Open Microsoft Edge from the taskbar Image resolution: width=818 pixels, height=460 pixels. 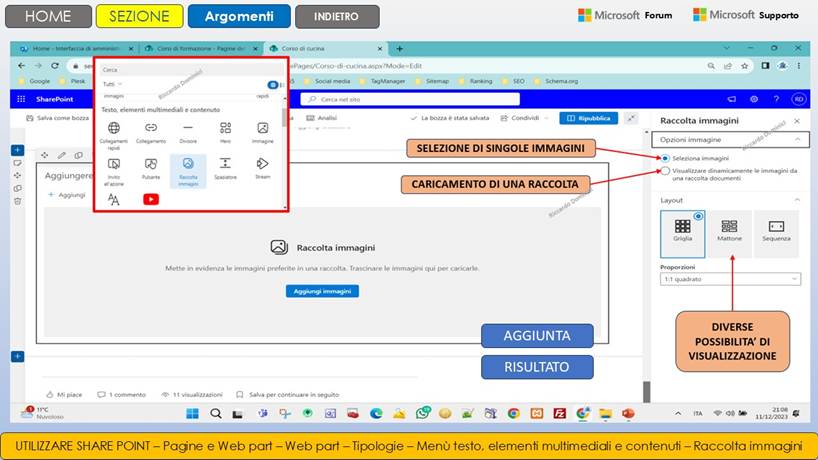pos(376,414)
